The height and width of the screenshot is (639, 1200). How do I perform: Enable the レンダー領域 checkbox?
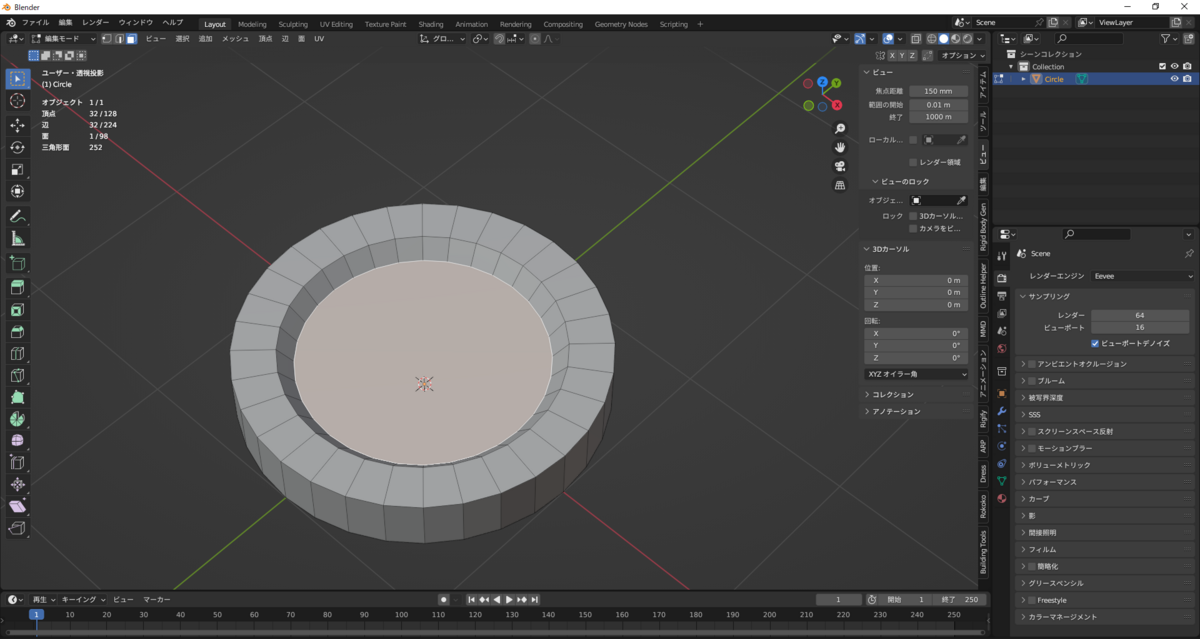[913, 162]
